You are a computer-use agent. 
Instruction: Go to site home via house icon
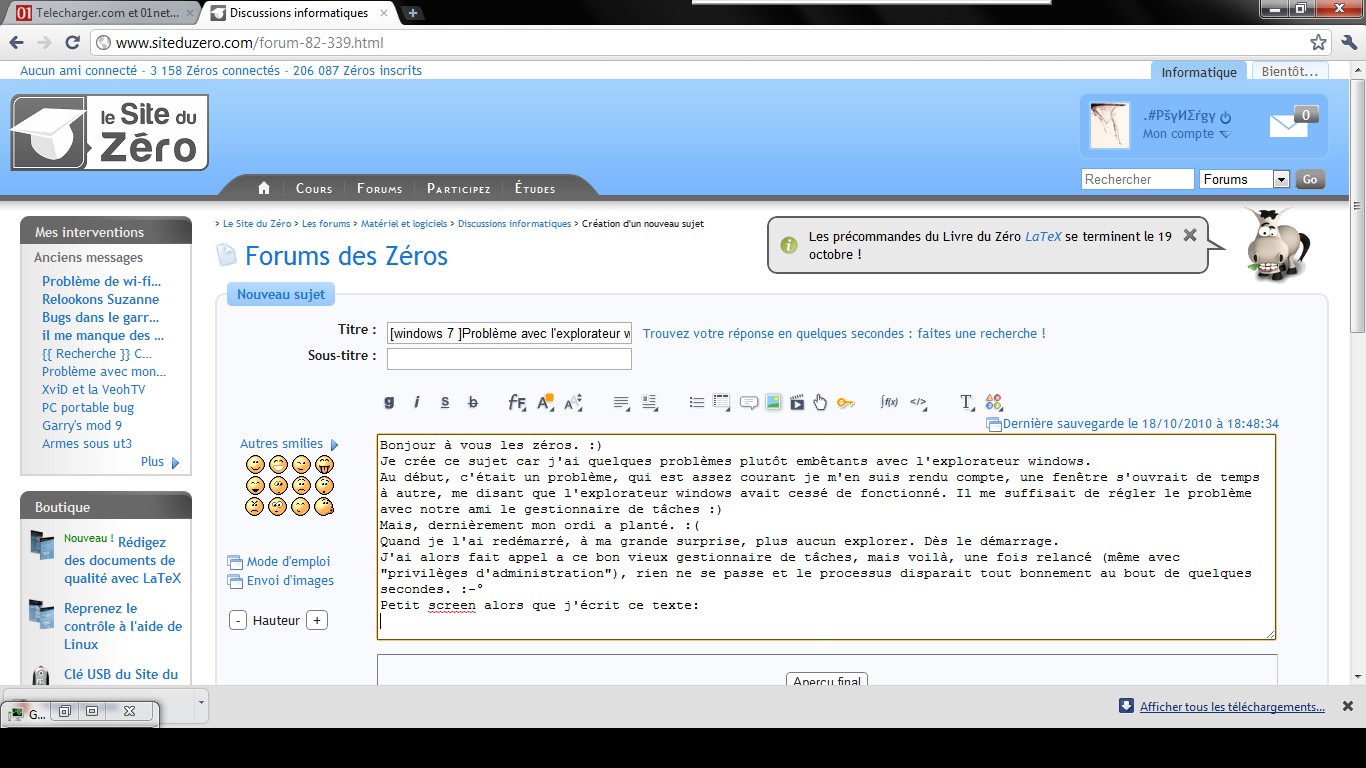click(x=264, y=188)
